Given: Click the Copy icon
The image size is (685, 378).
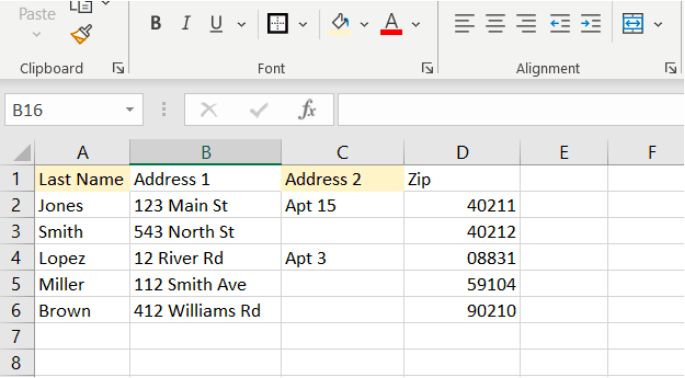Looking at the screenshot, I should pos(81,6).
